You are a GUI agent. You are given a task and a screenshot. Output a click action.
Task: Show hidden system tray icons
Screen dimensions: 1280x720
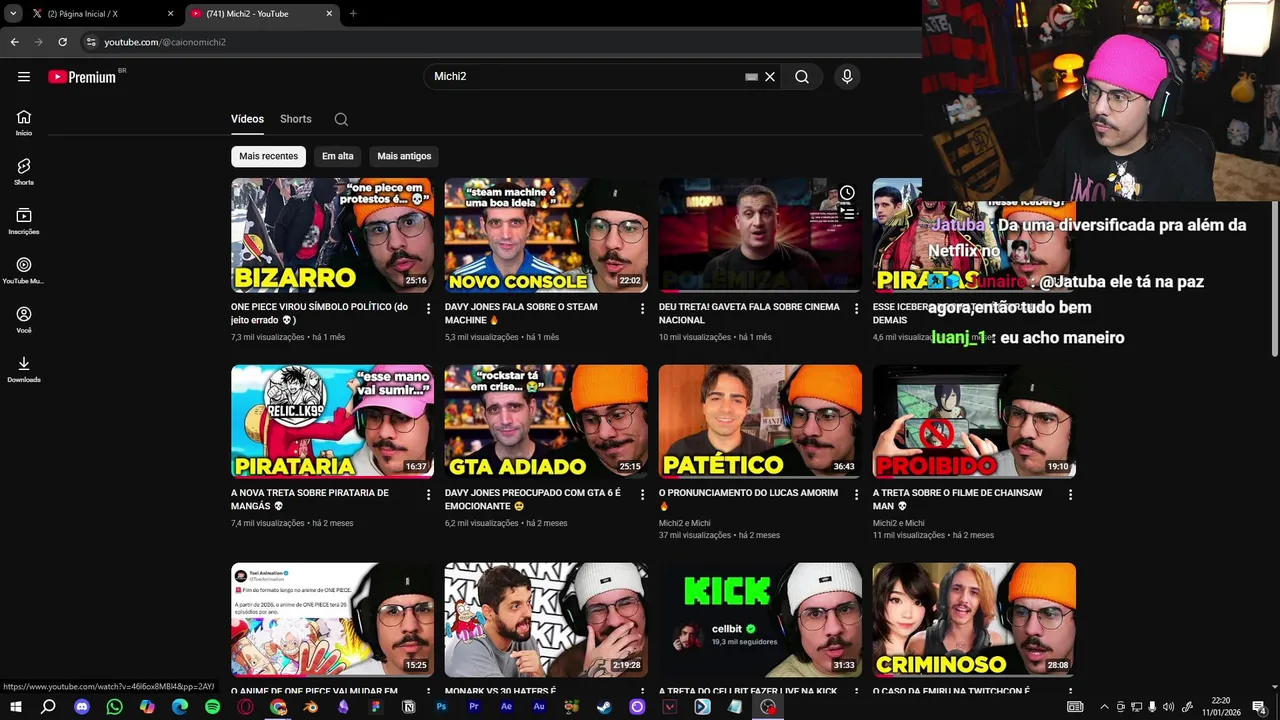(x=1104, y=707)
